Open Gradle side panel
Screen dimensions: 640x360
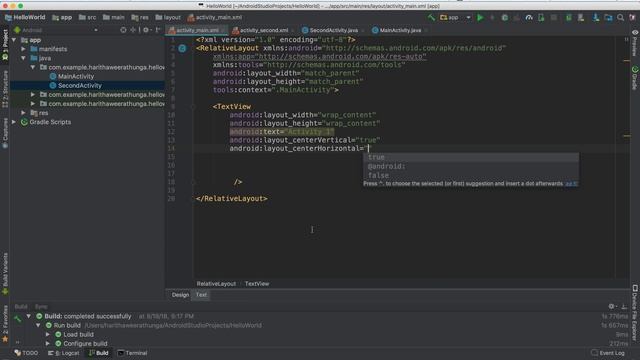click(x=635, y=78)
